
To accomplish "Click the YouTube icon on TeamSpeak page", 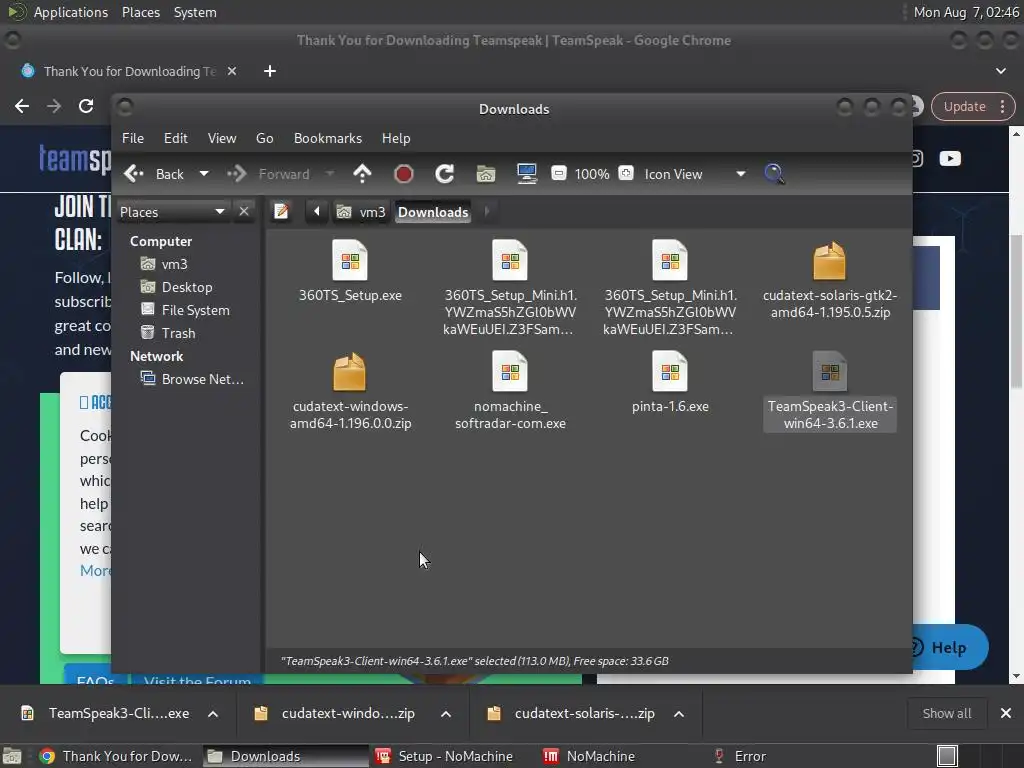I will [950, 159].
